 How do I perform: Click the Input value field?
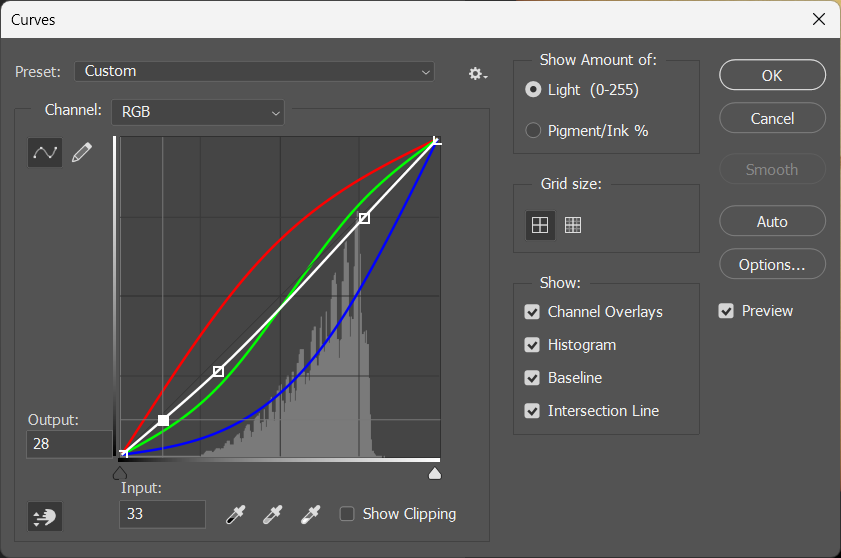tap(161, 514)
